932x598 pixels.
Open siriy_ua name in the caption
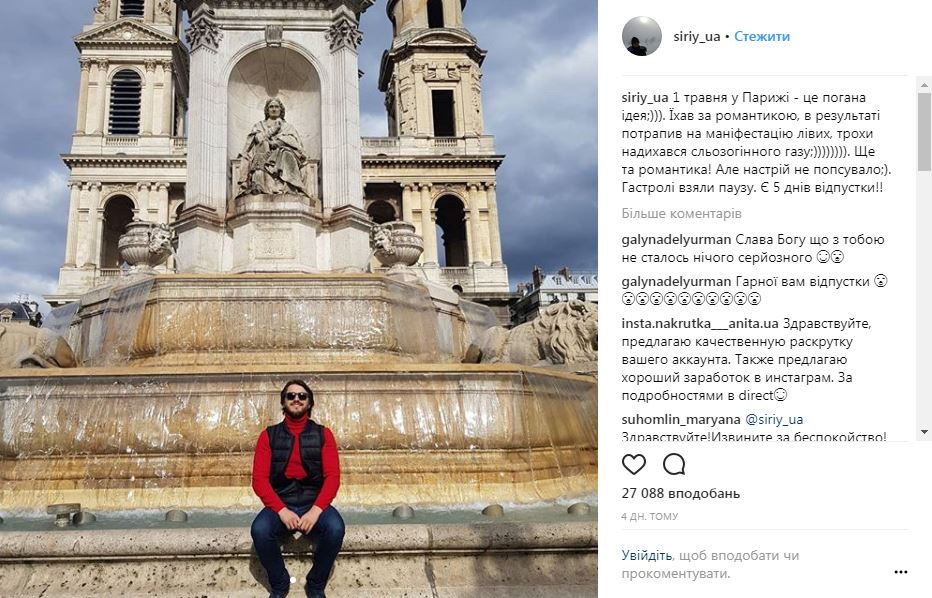[645, 97]
